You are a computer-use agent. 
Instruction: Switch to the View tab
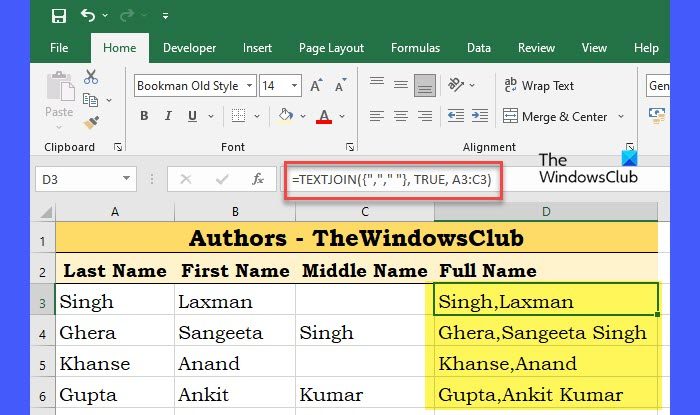[x=594, y=48]
